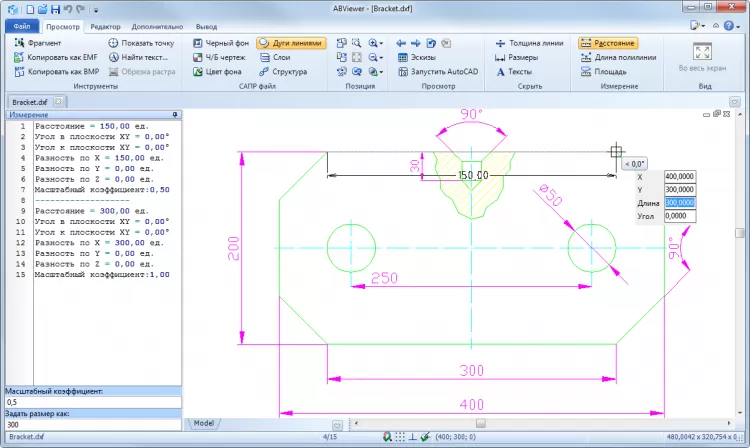Click the Y coordinate field
This screenshot has height=448, width=750.
click(680, 190)
